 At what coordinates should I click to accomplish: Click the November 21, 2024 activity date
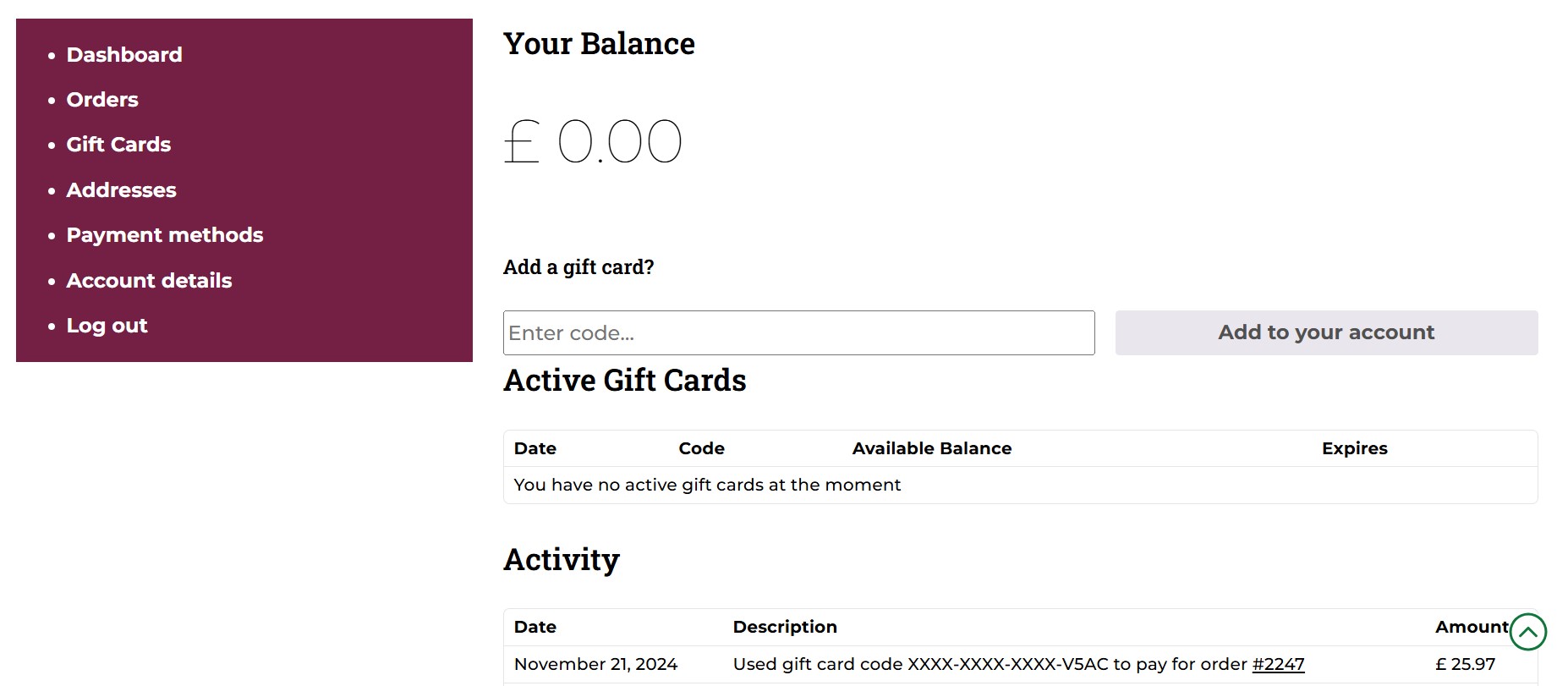595,664
